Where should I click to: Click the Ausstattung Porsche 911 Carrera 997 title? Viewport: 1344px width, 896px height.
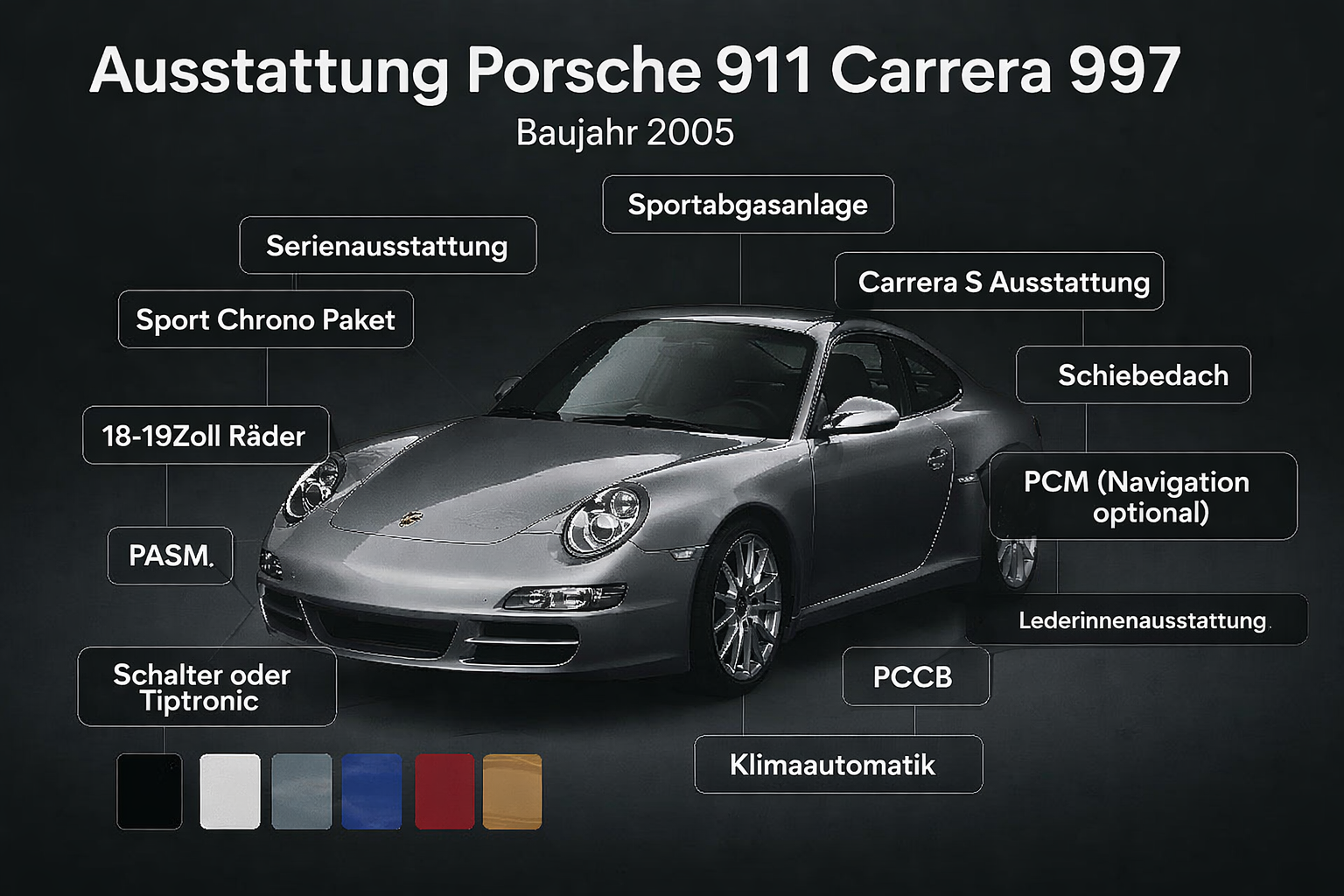[x=635, y=72]
